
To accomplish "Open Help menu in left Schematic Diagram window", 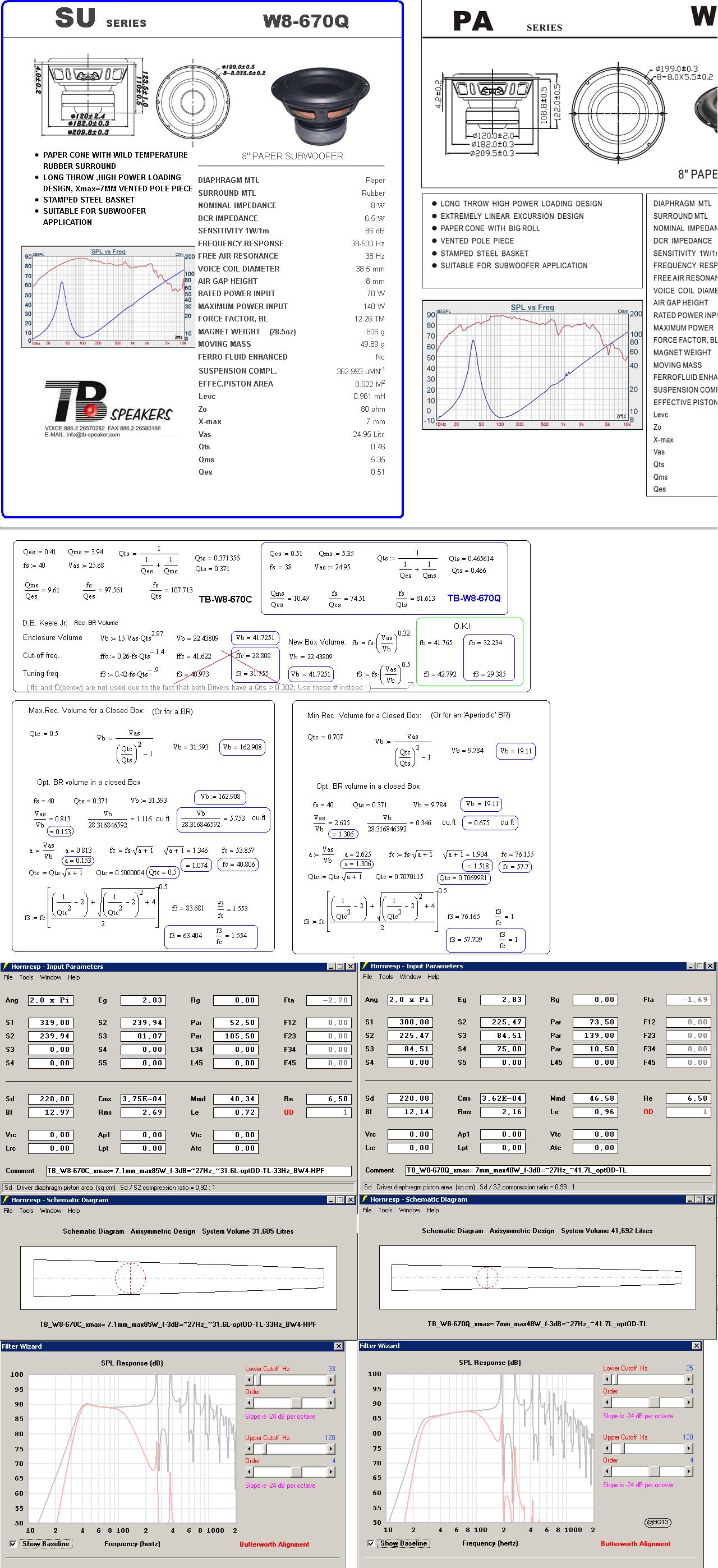I will [73, 1211].
